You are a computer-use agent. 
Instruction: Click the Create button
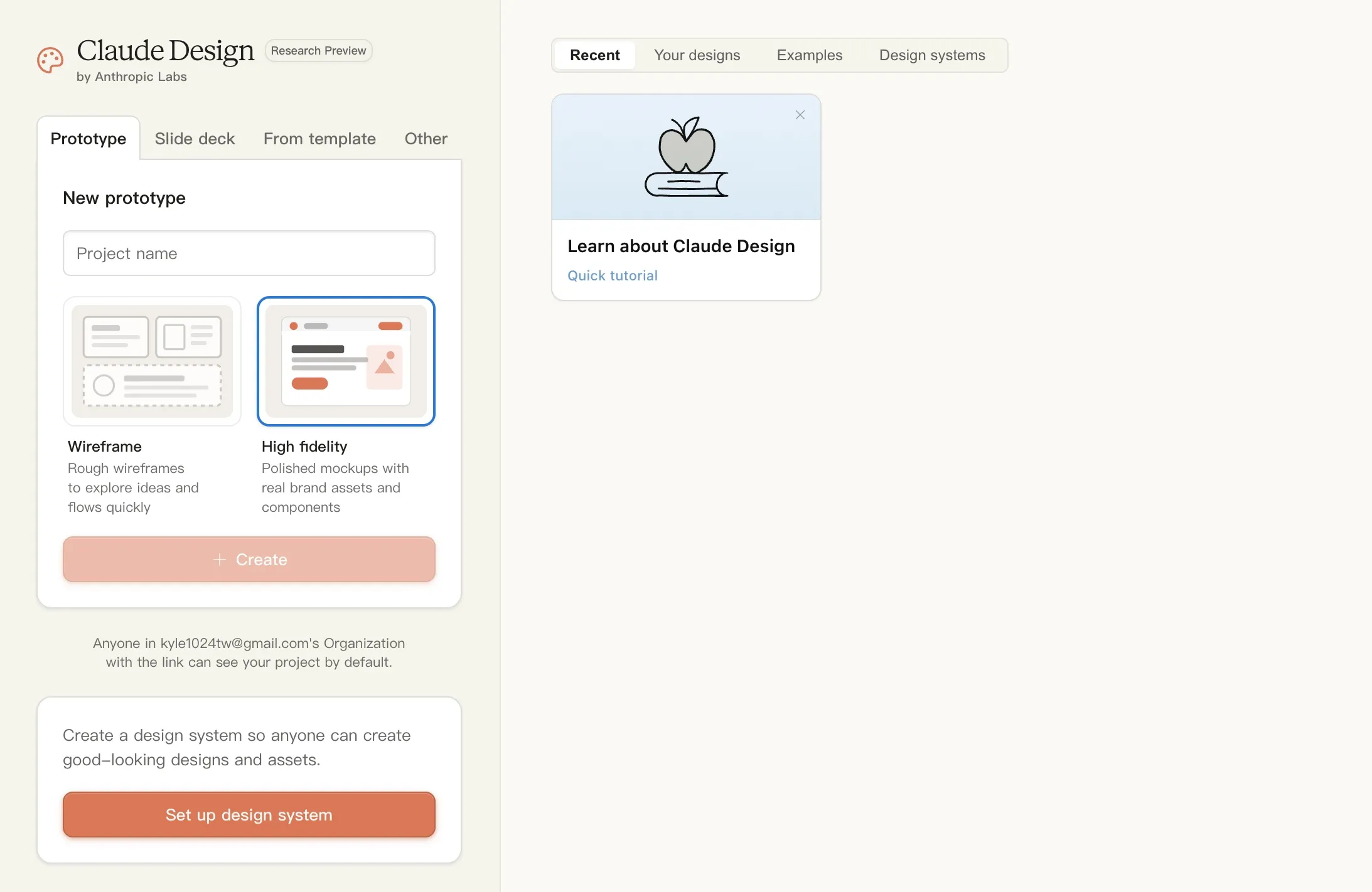pos(249,560)
